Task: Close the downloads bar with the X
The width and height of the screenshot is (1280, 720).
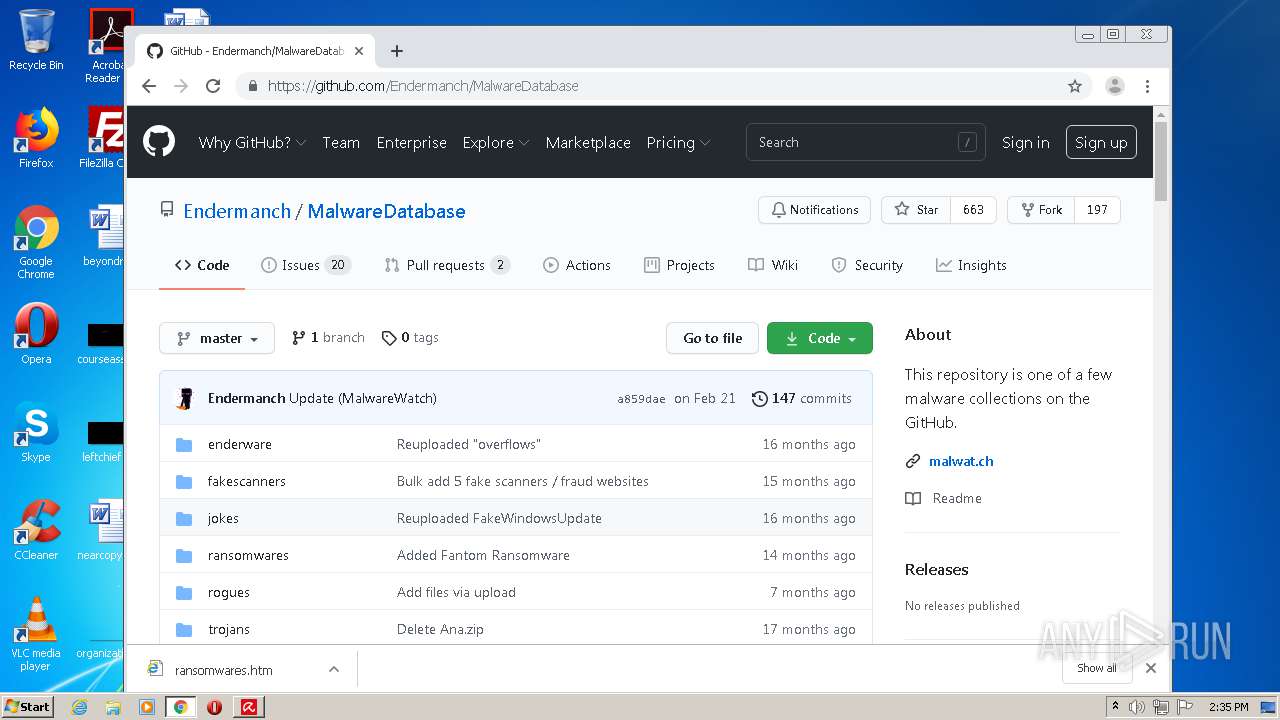Action: coord(1151,668)
